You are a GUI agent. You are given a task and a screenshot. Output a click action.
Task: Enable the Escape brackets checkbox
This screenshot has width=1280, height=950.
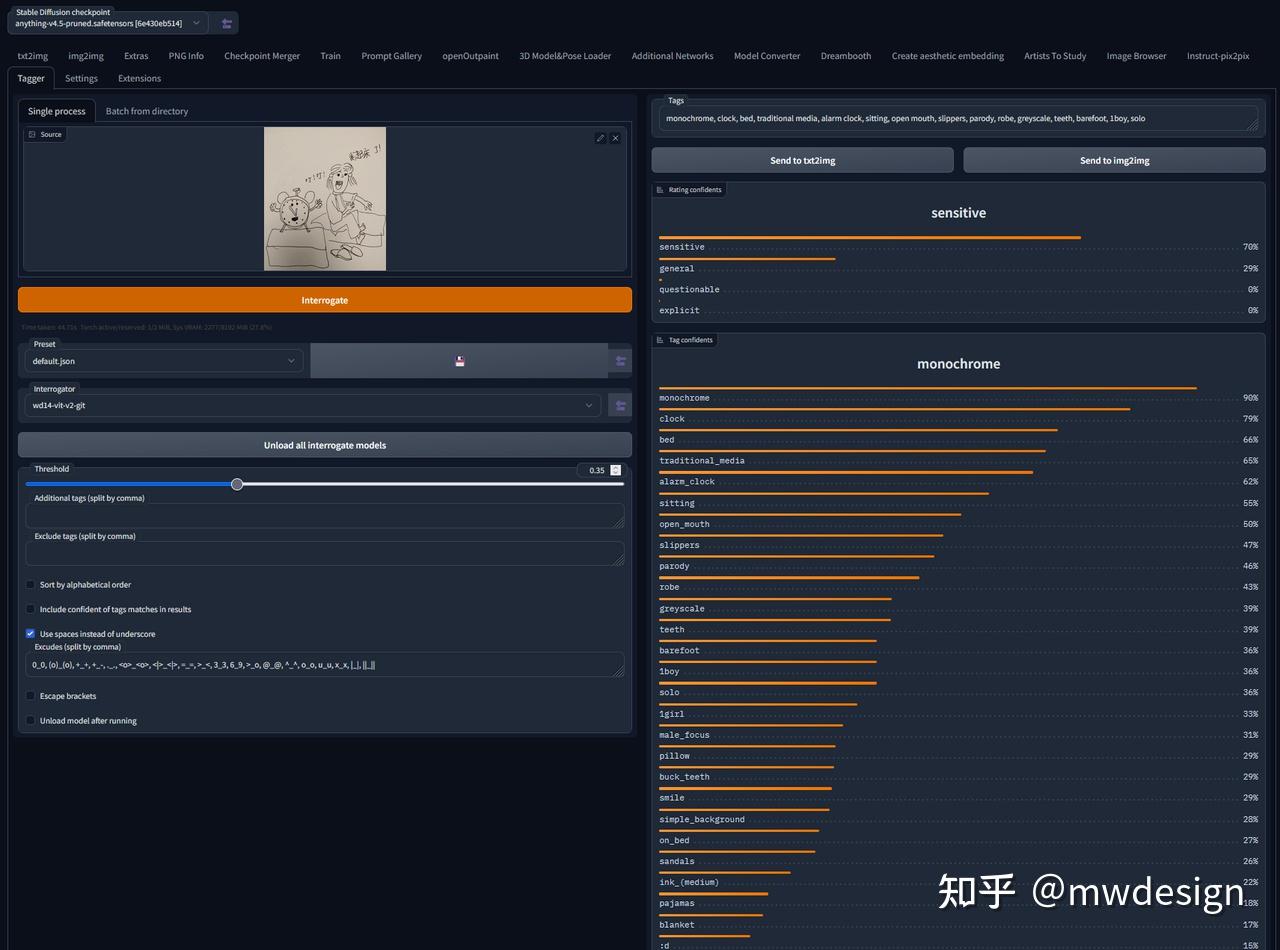pos(30,696)
